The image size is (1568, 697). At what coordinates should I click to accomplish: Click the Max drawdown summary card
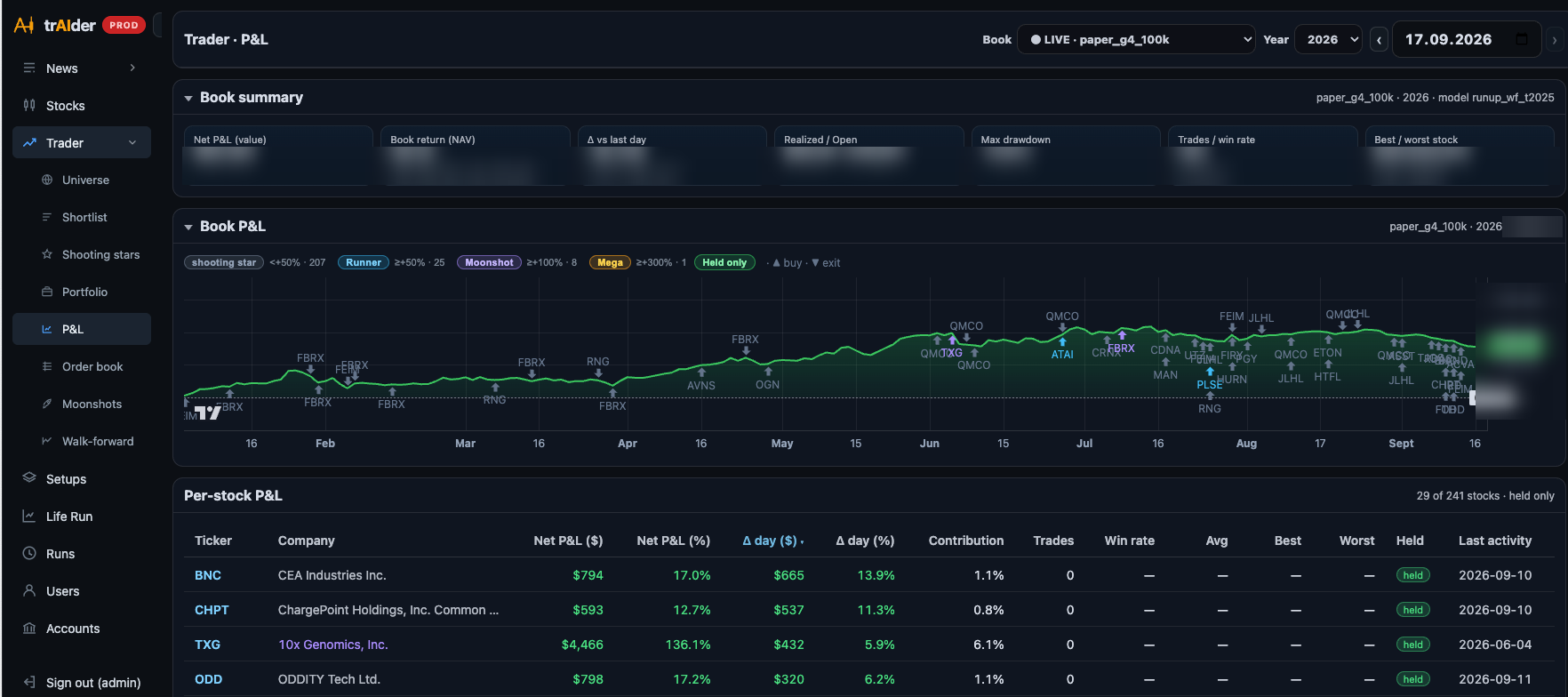(x=1065, y=156)
